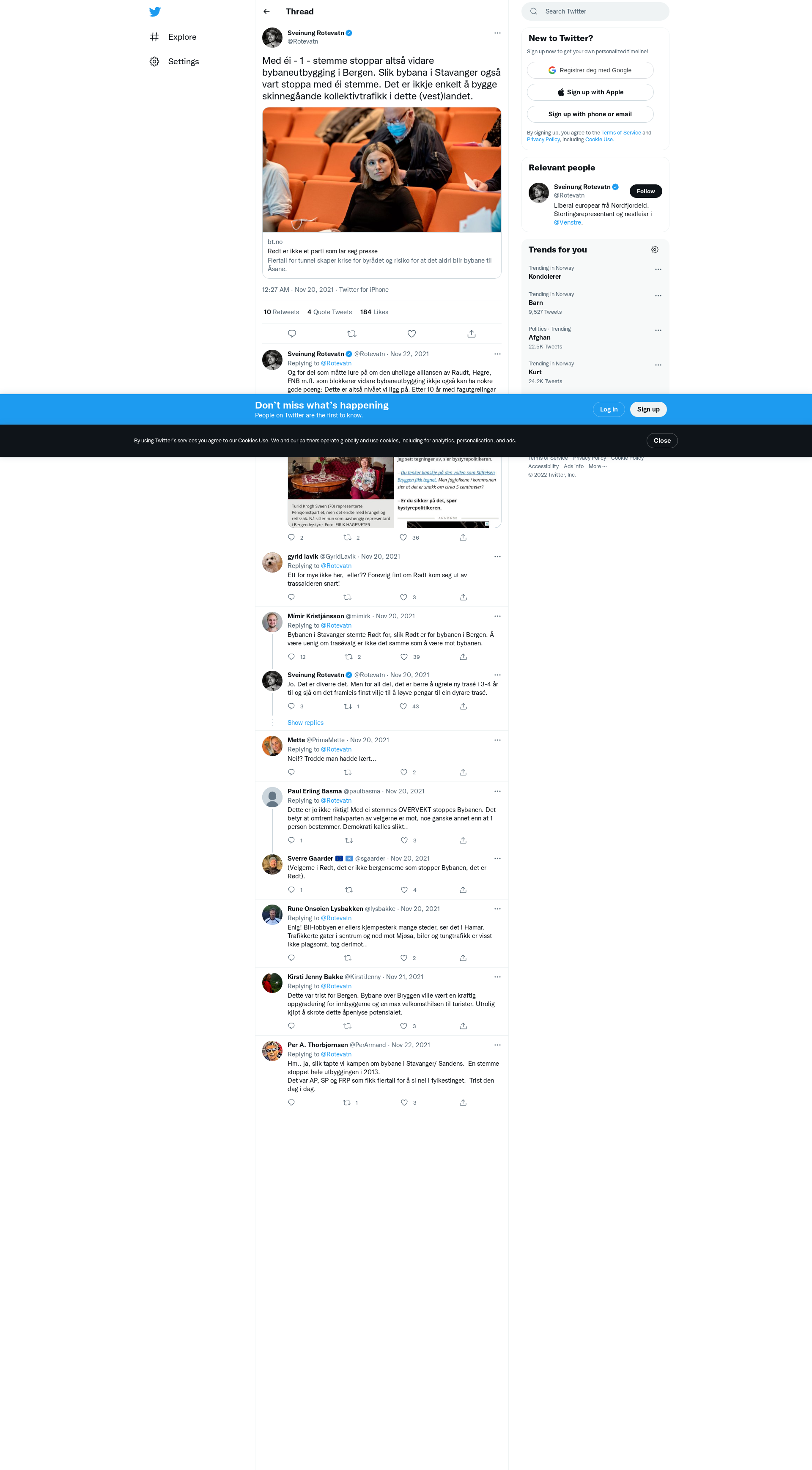Share Rune Onsøien Lysbakken's tweet

(x=464, y=958)
